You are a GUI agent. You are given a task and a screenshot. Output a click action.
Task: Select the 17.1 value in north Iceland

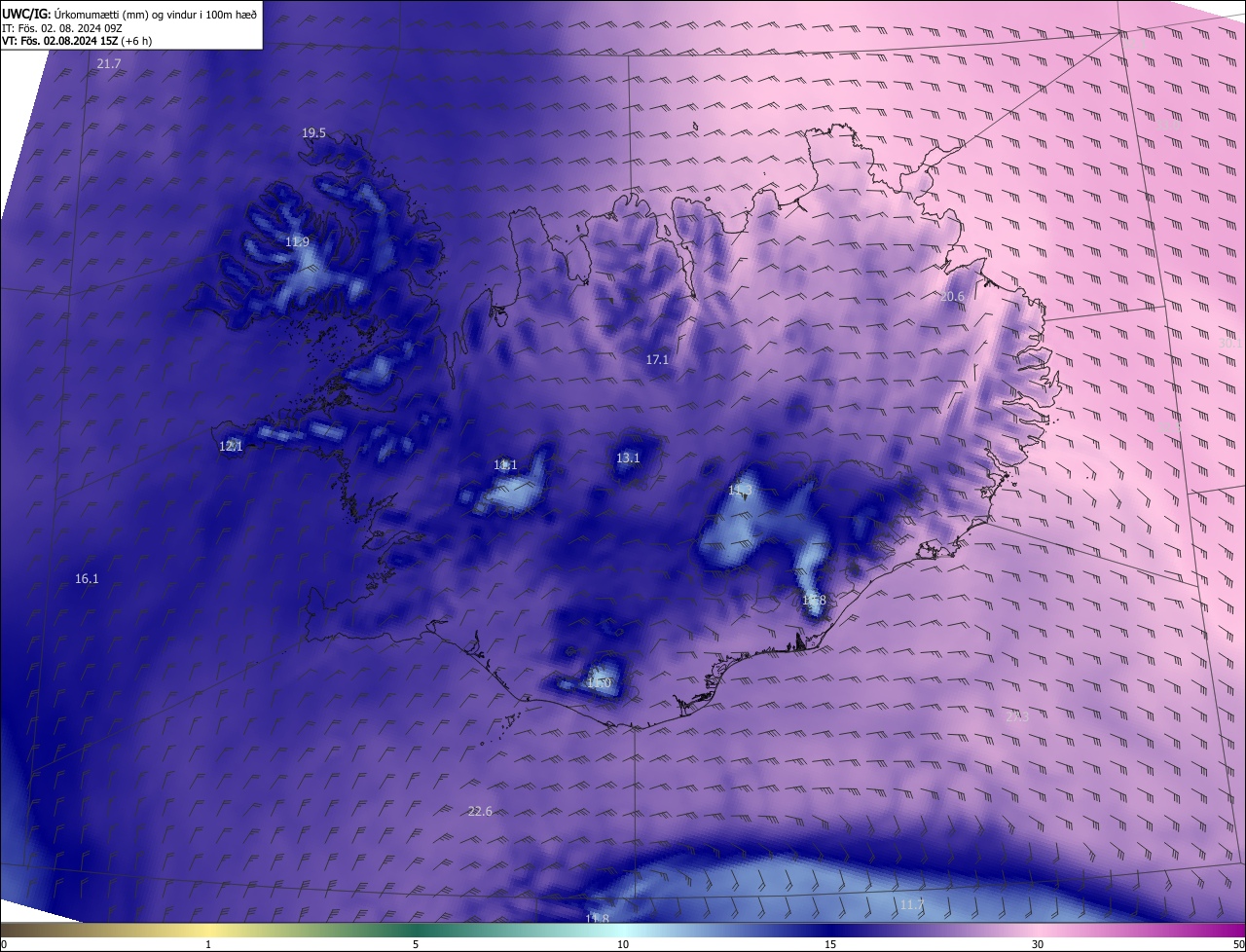tap(657, 359)
